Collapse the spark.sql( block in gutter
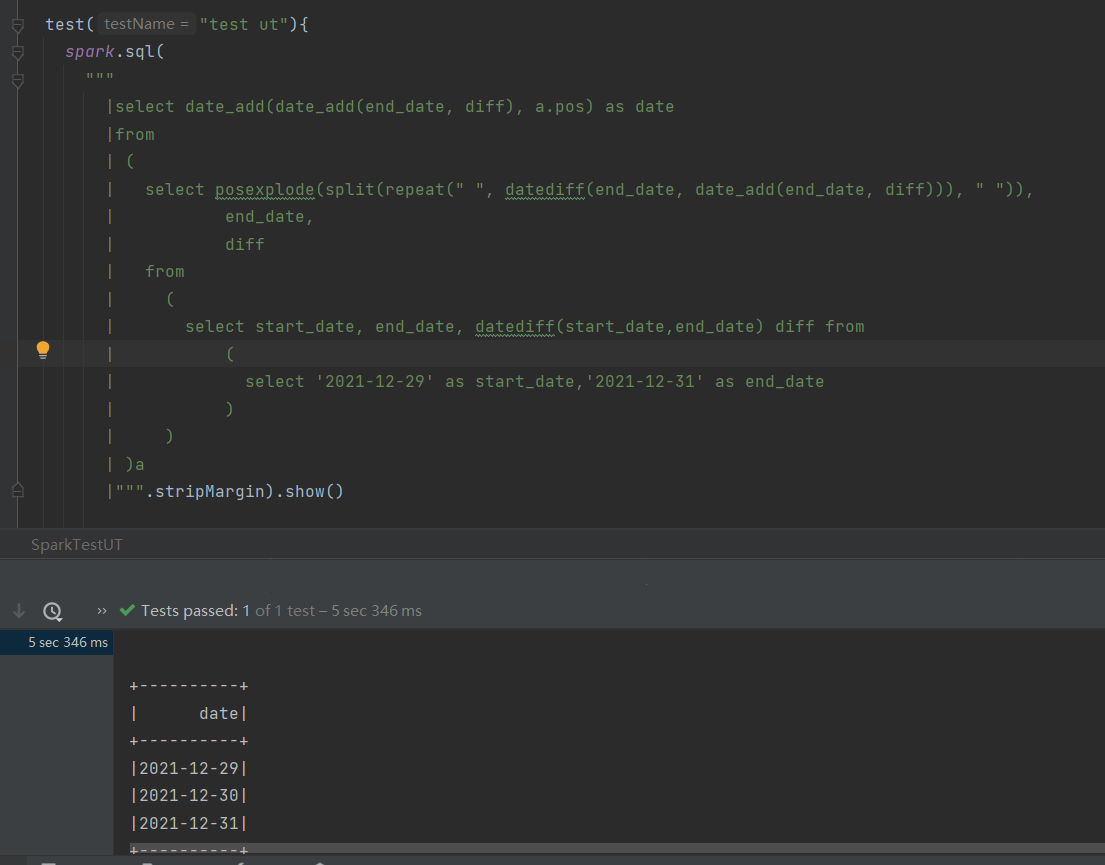 tap(18, 53)
